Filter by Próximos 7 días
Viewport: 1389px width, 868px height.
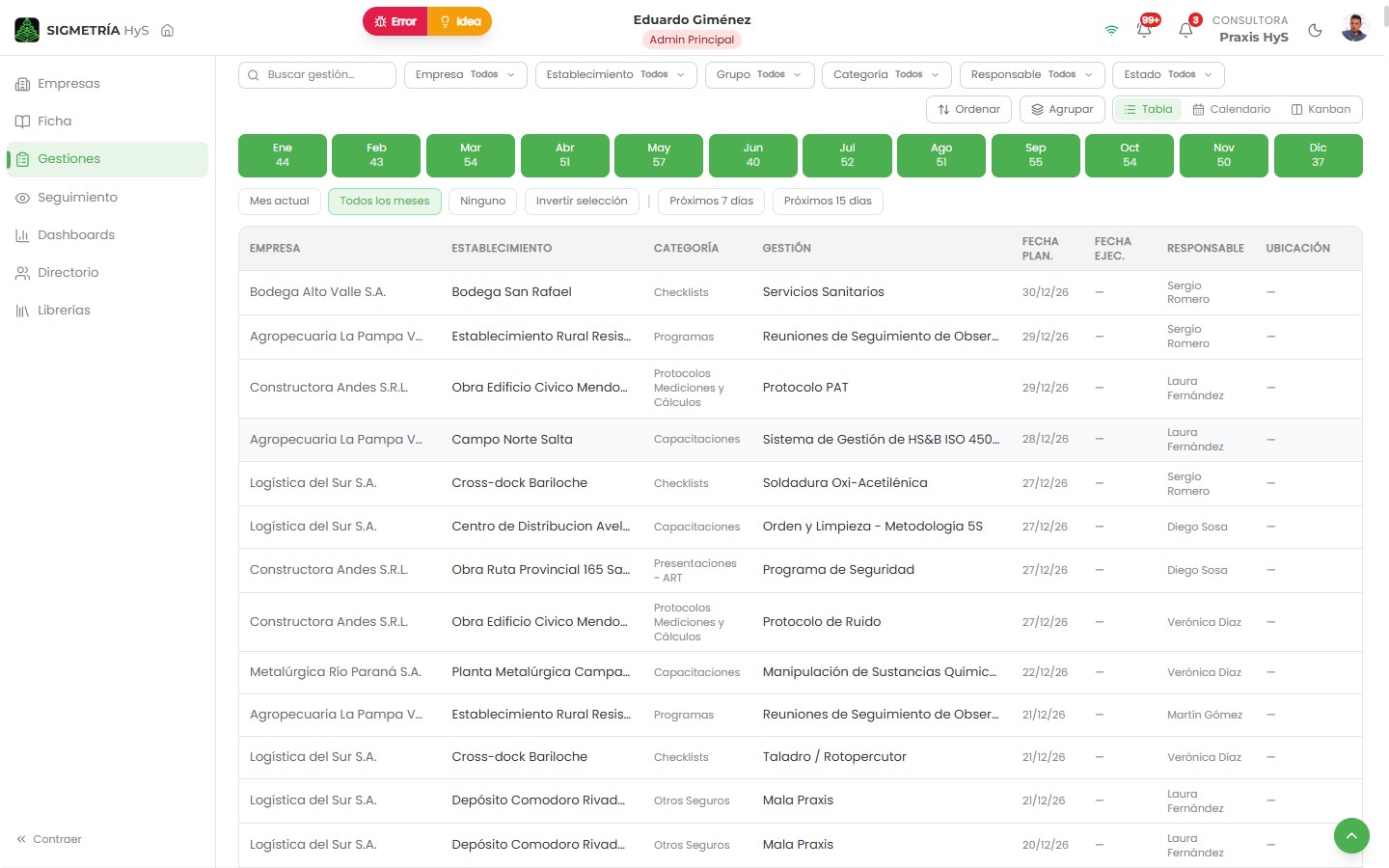click(x=712, y=202)
